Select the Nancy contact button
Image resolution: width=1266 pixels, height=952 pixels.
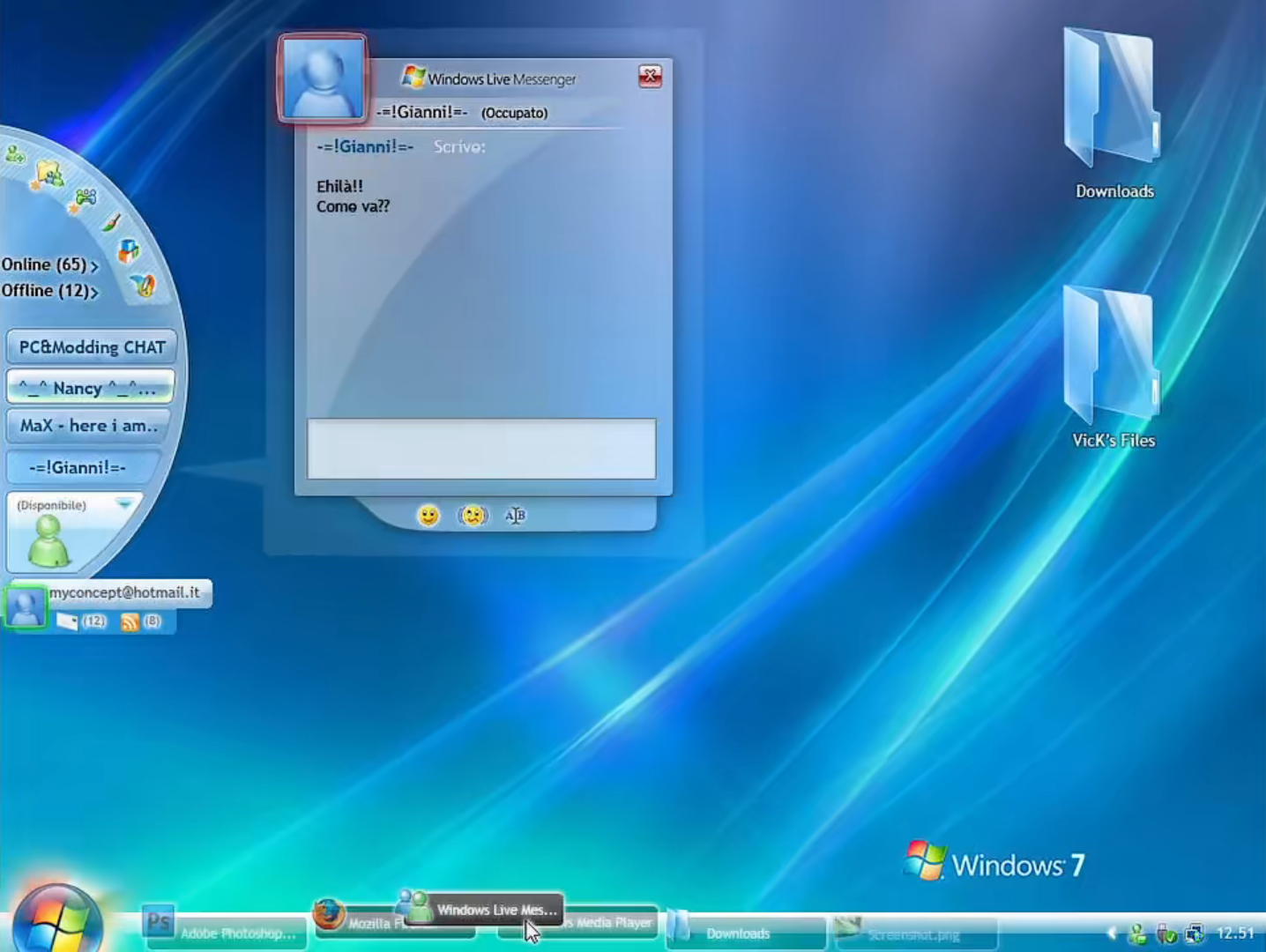(x=90, y=387)
